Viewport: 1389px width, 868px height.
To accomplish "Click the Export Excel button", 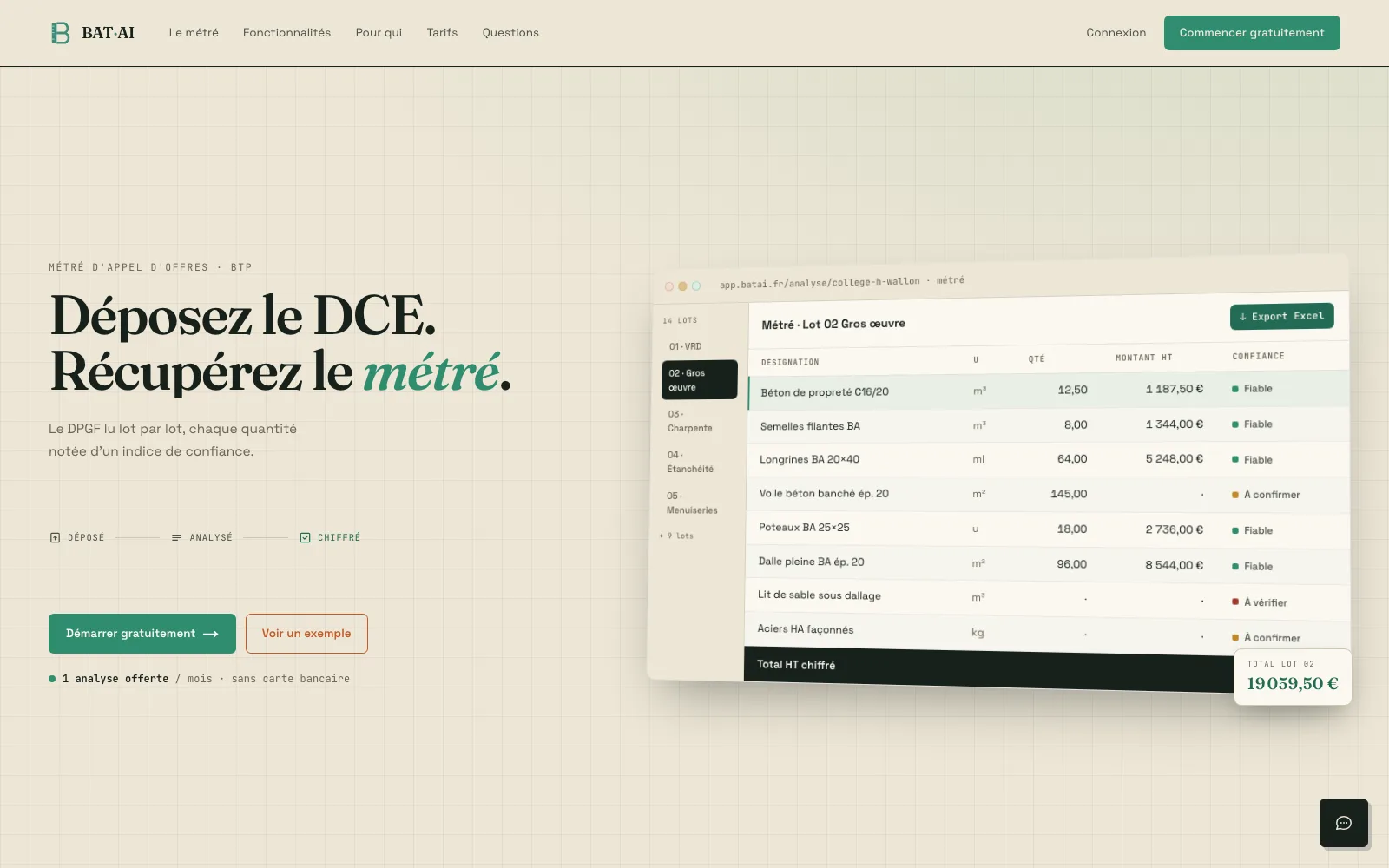I will tap(1281, 317).
